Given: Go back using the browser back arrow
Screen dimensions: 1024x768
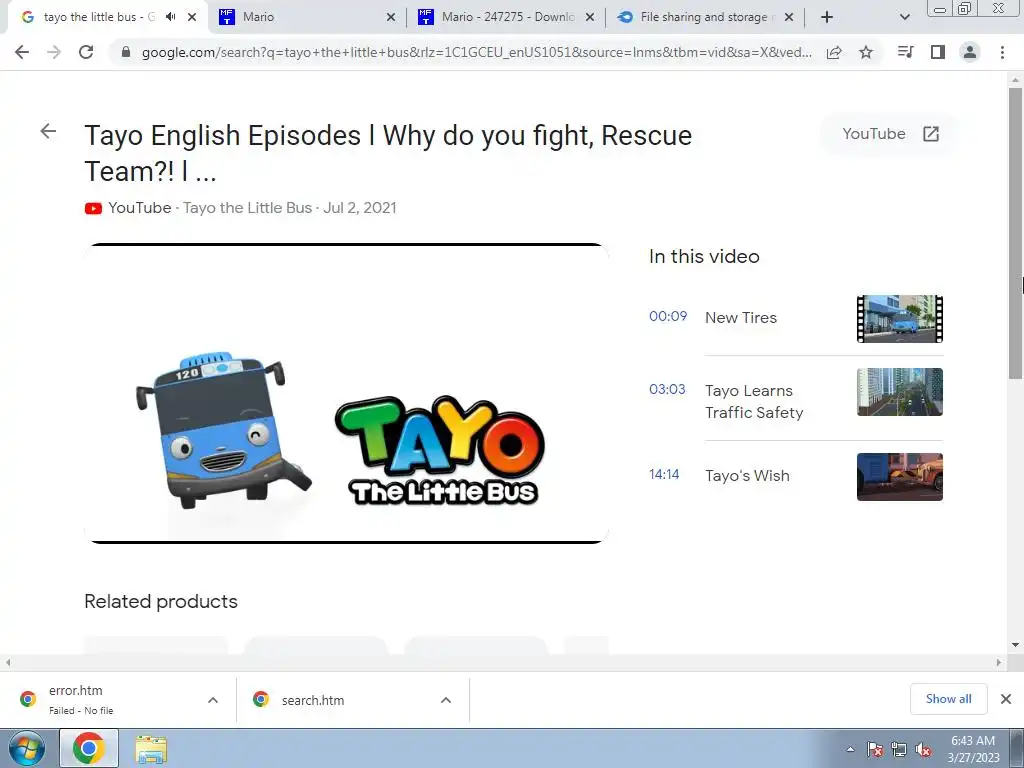Looking at the screenshot, I should click(22, 52).
